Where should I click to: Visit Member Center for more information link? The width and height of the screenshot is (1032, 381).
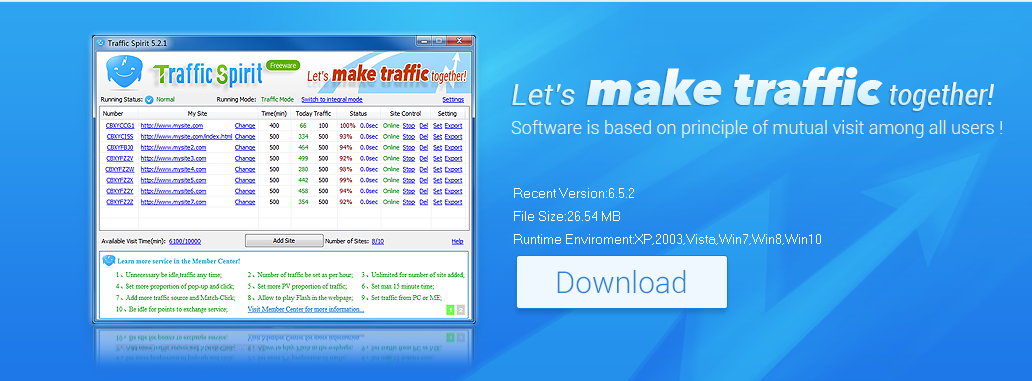pos(305,309)
